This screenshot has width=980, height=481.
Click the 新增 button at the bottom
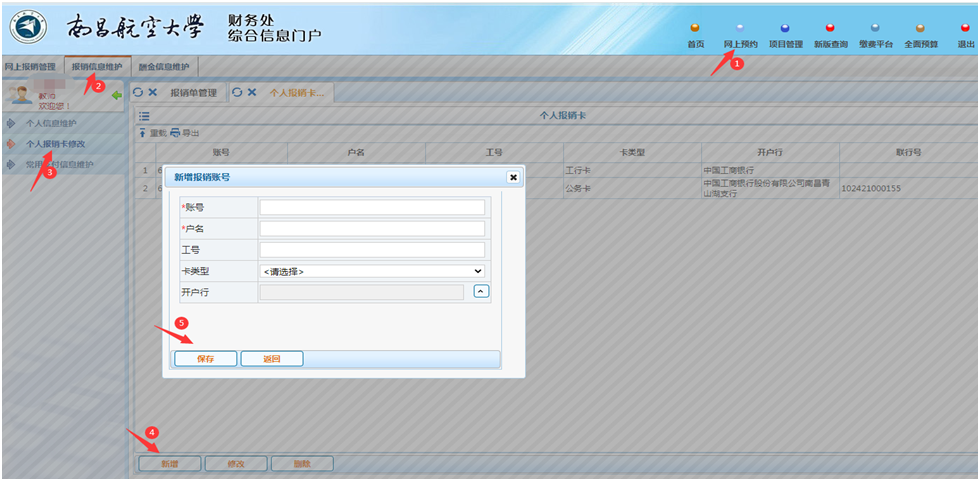(167, 464)
